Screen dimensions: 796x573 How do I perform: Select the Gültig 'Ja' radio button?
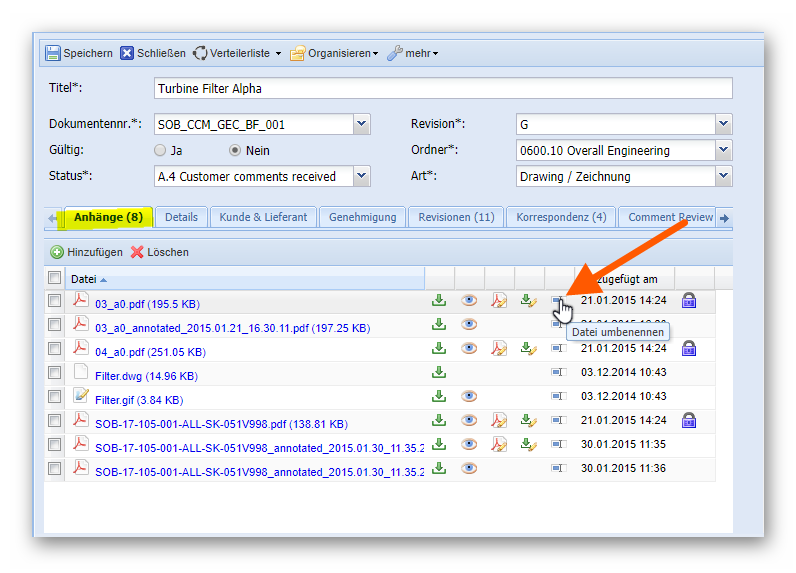[160, 151]
